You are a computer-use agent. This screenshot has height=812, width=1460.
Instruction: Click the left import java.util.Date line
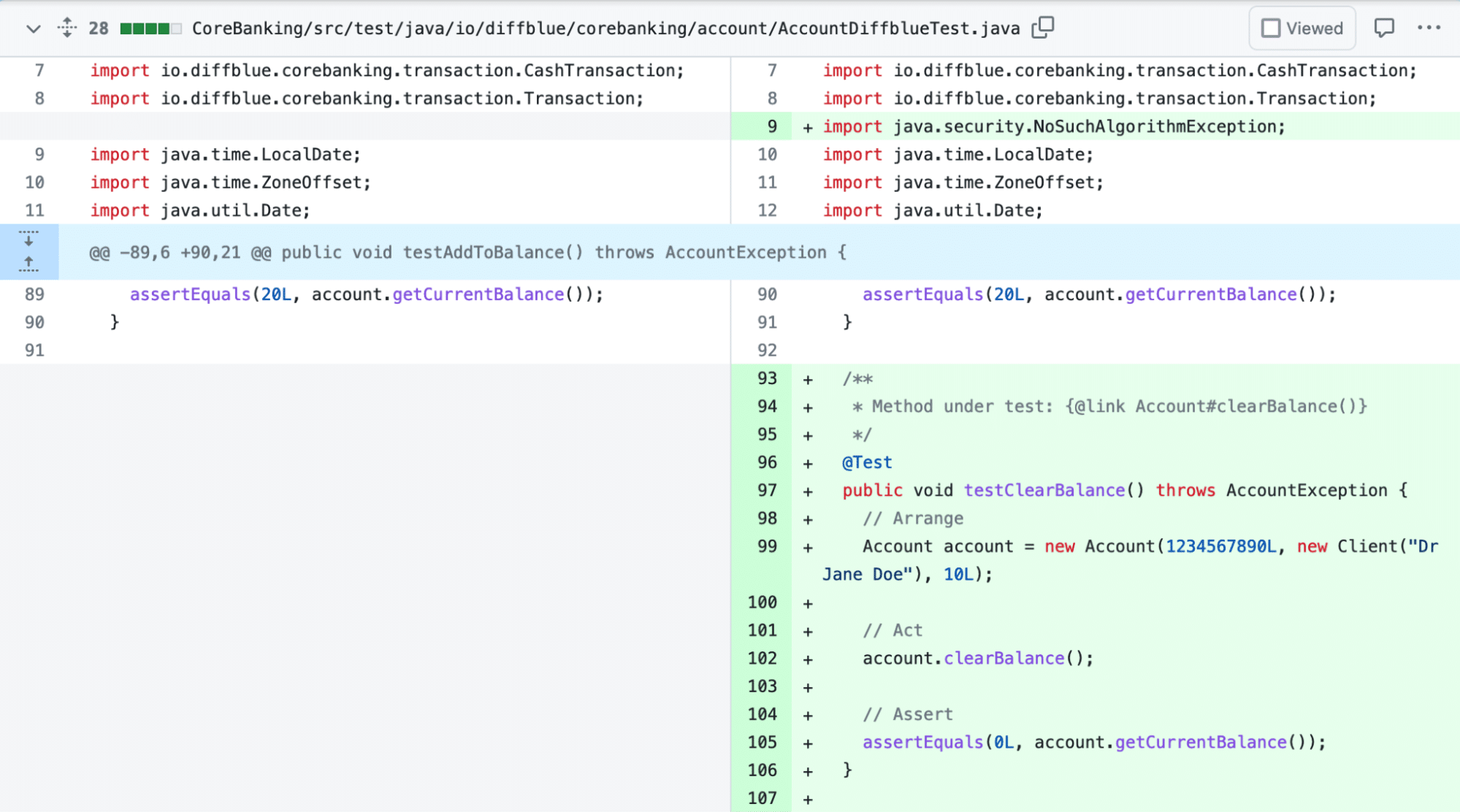point(200,210)
